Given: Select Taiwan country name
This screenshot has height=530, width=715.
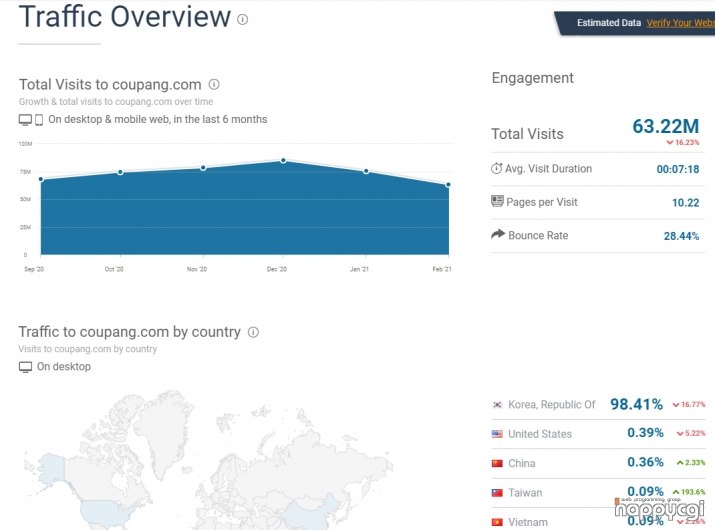Looking at the screenshot, I should (x=525, y=493).
